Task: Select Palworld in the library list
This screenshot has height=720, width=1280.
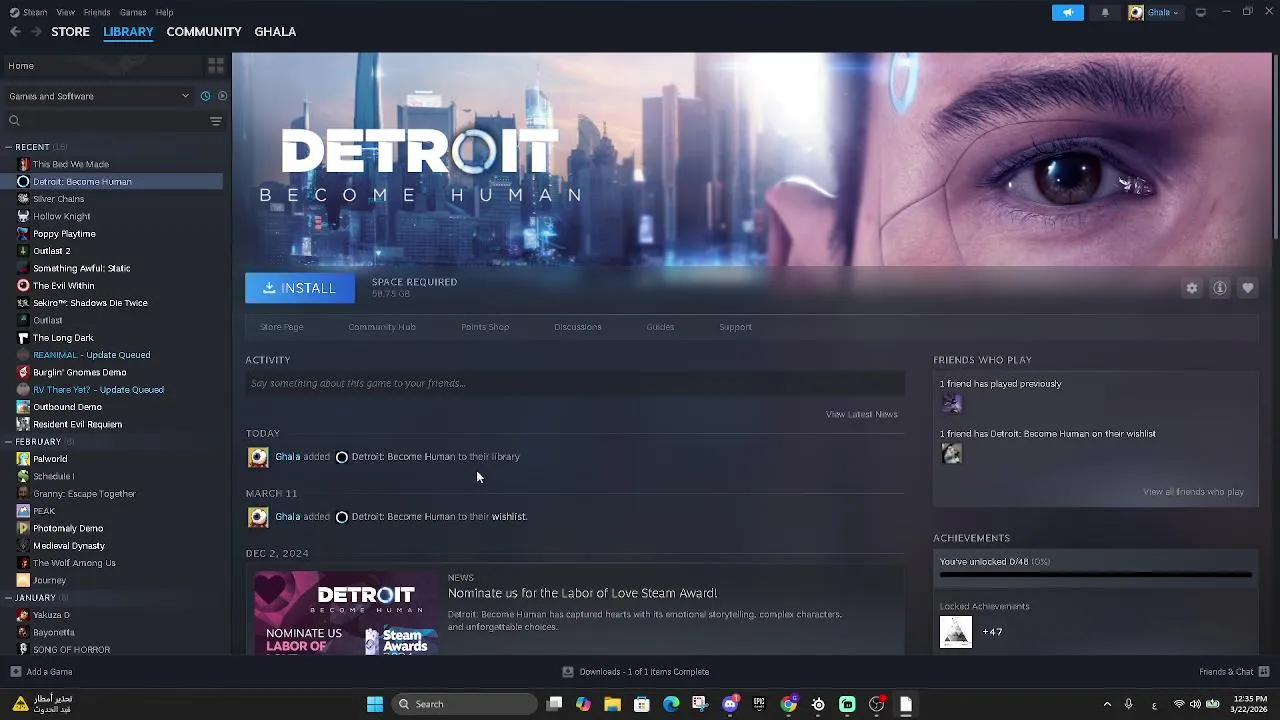Action: (x=50, y=459)
